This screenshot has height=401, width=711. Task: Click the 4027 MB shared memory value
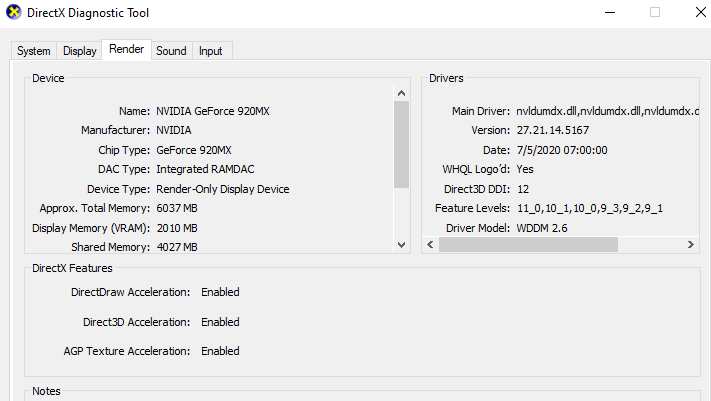point(177,247)
